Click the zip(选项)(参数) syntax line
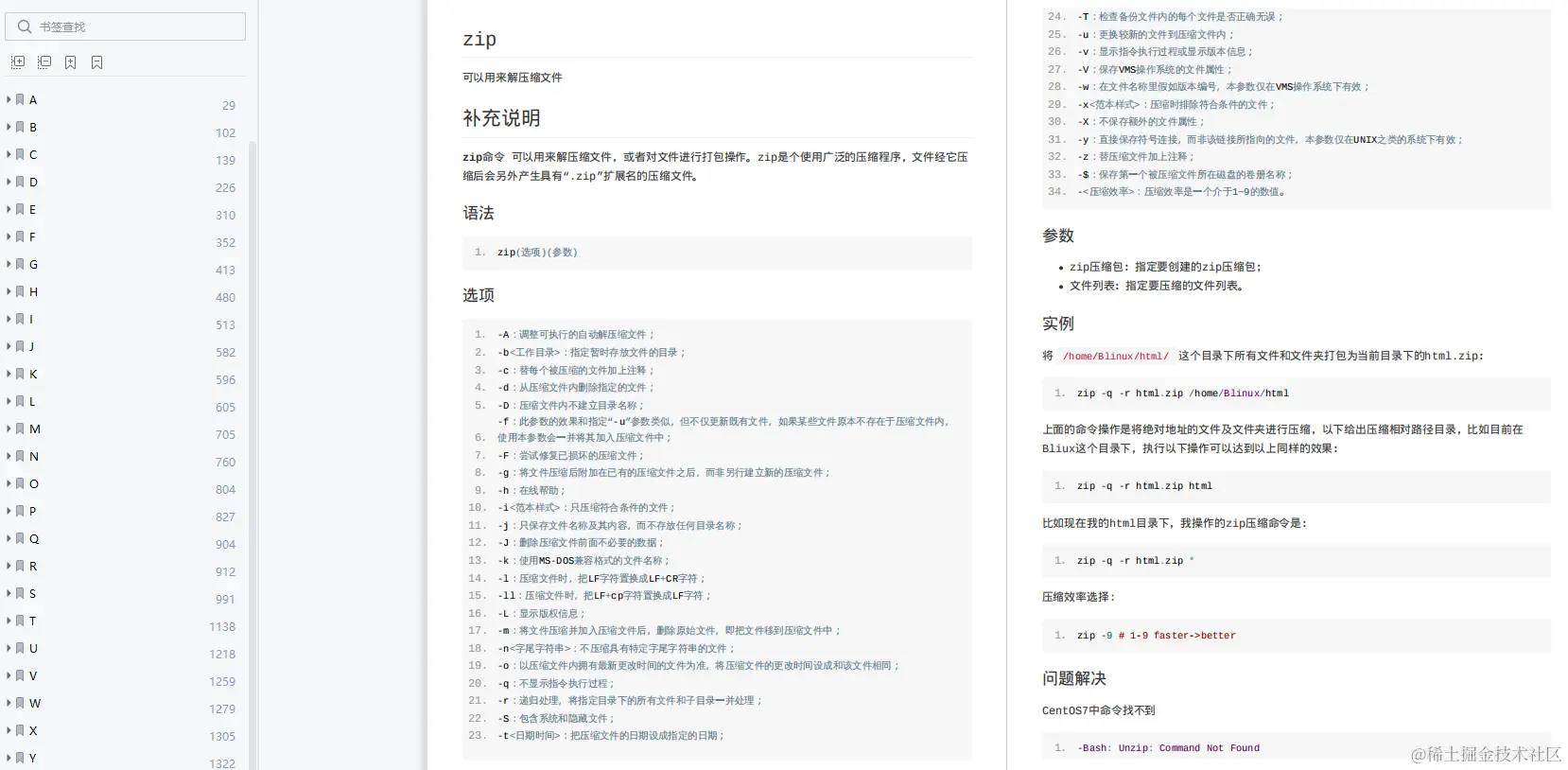The image size is (1568, 770). click(x=537, y=253)
